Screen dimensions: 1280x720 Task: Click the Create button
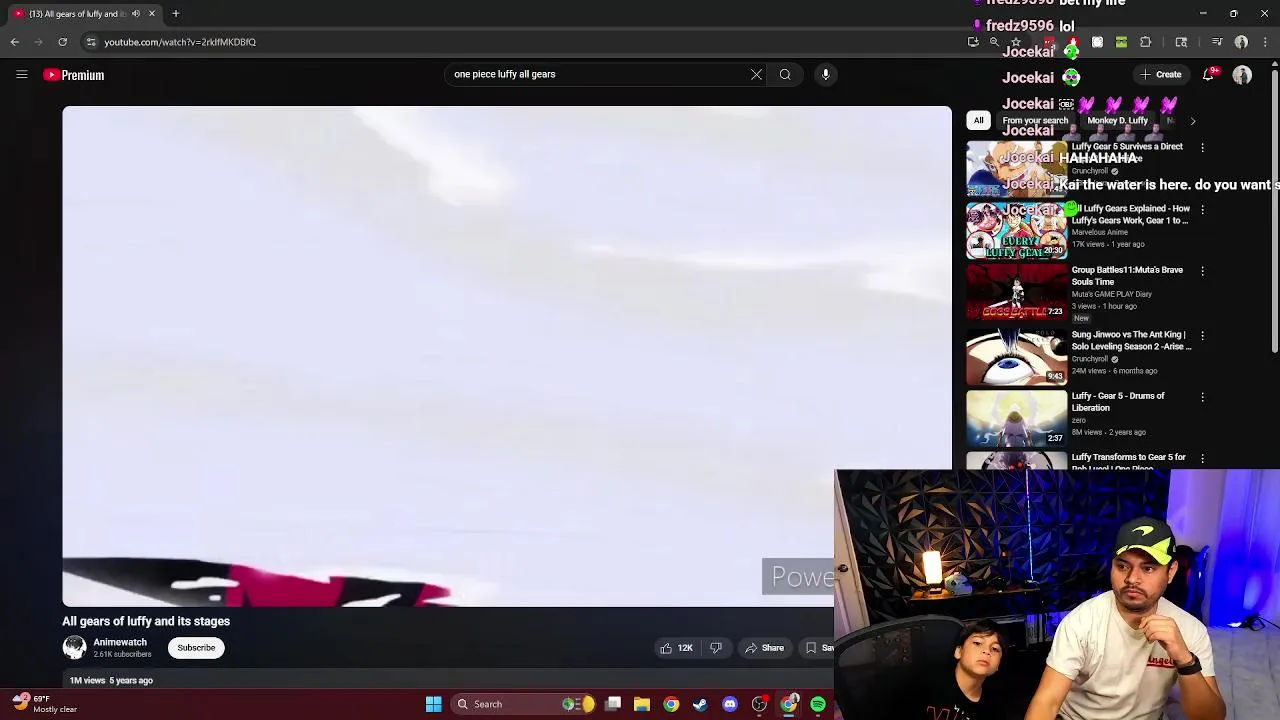point(1160,75)
